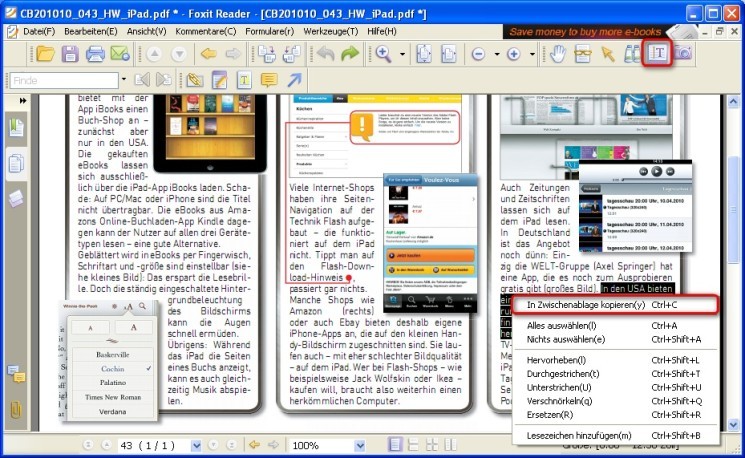Select Hervorheben(l) from the context menu
Screen dimensions: 745x458
tap(615, 360)
